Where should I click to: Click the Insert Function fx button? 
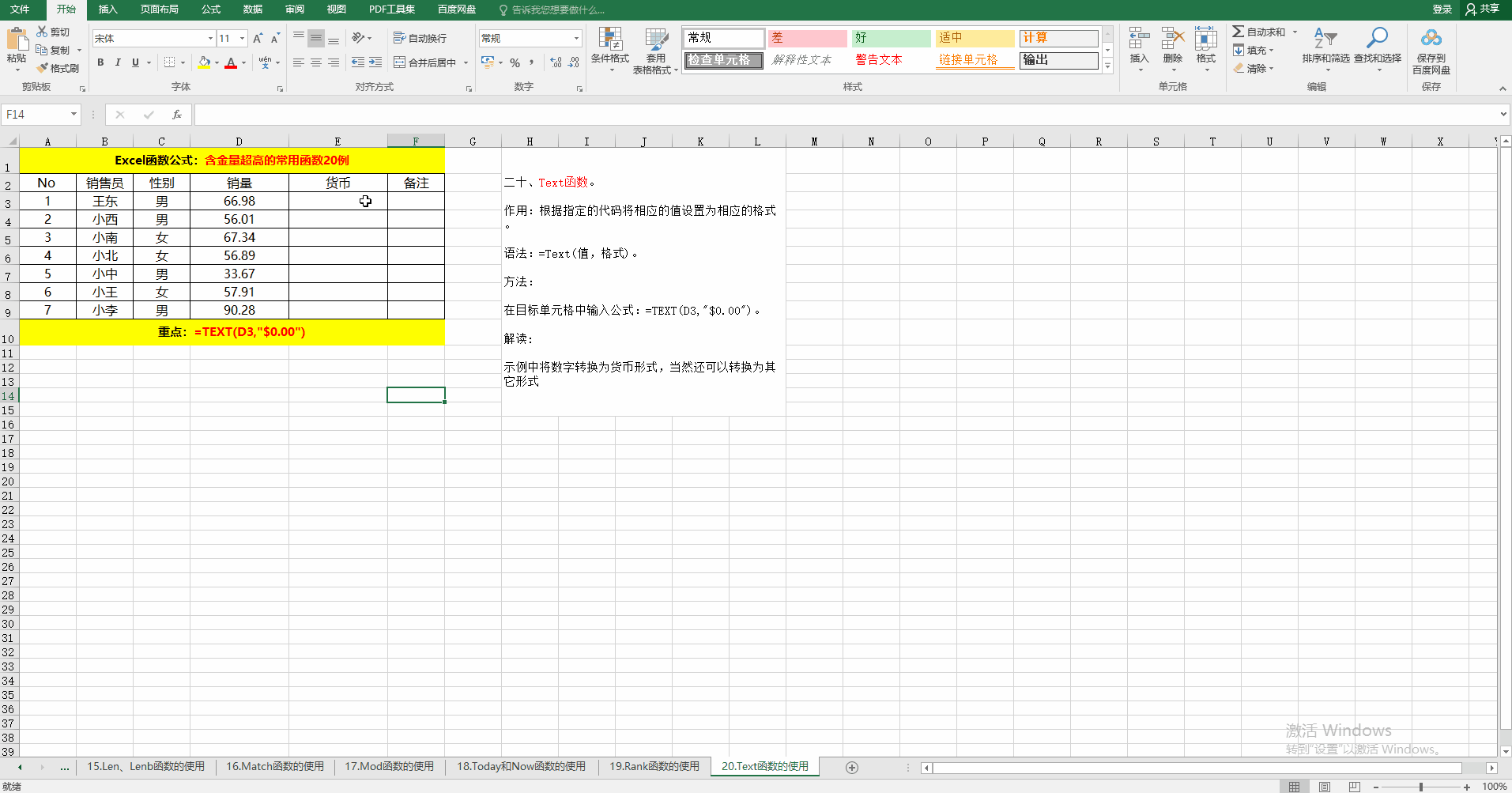[x=176, y=114]
